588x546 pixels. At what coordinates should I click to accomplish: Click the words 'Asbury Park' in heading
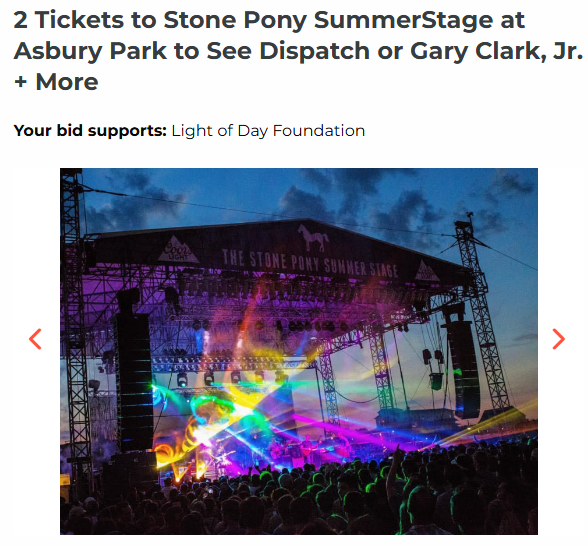coord(90,51)
